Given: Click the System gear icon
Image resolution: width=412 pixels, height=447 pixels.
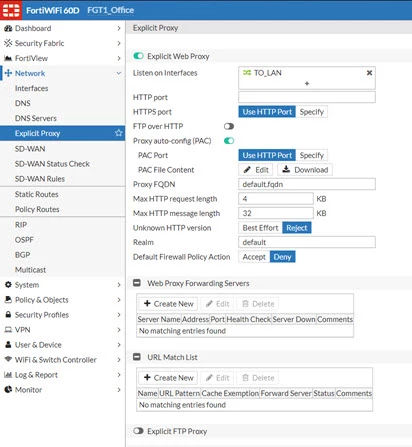Looking at the screenshot, I should 8,285.
